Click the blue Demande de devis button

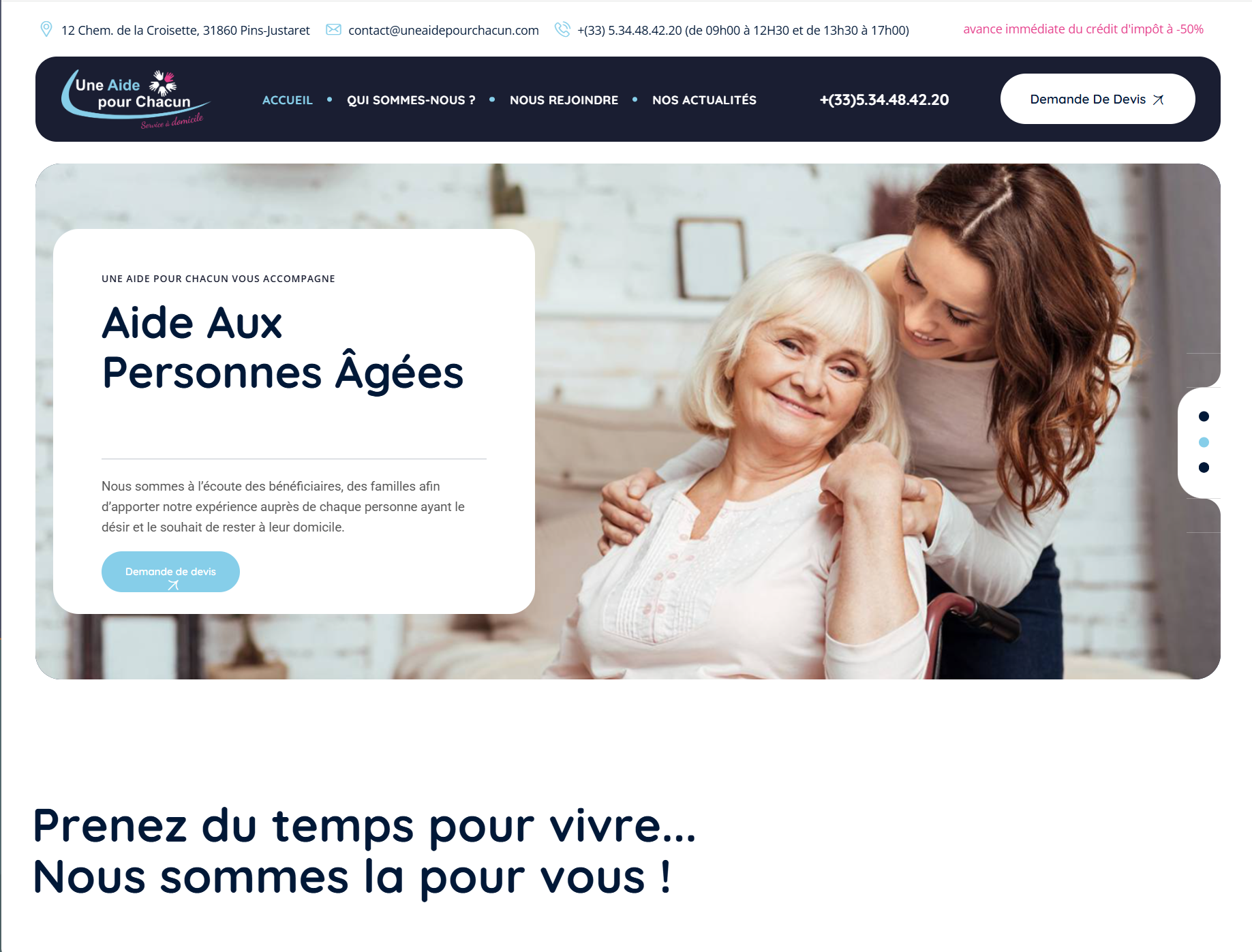point(170,572)
